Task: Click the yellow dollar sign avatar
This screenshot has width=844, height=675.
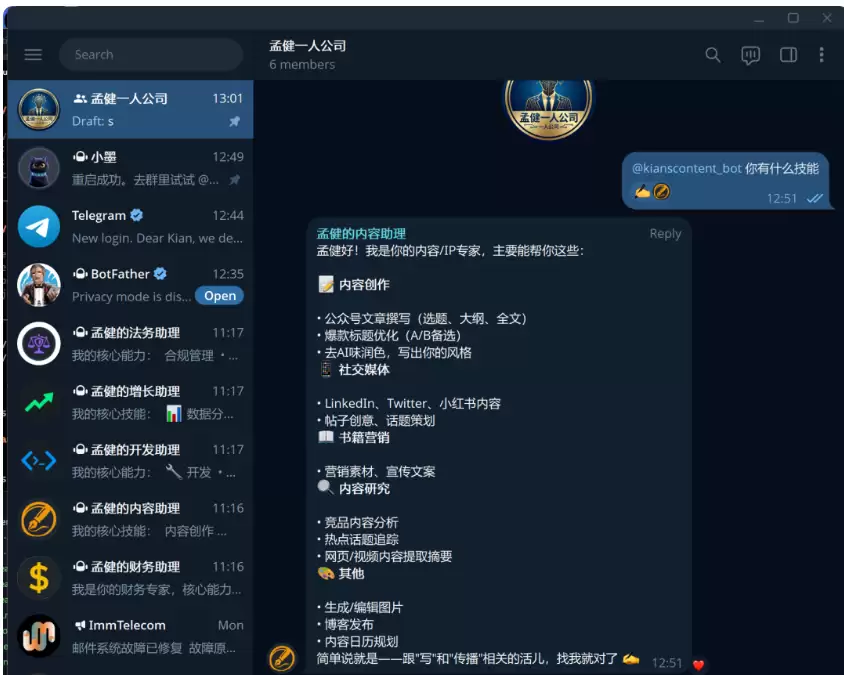Action: (x=39, y=578)
